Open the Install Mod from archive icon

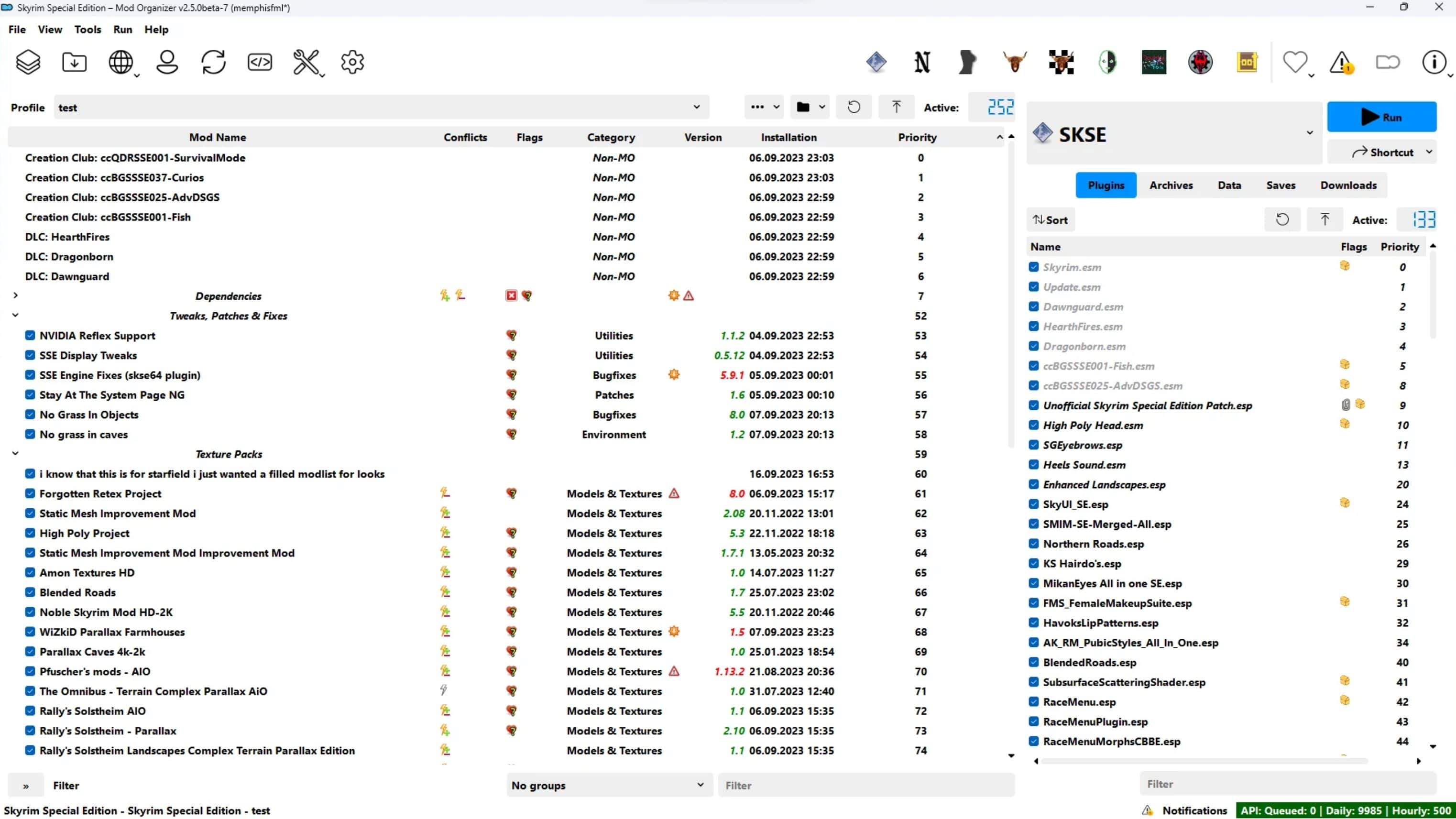(x=74, y=62)
